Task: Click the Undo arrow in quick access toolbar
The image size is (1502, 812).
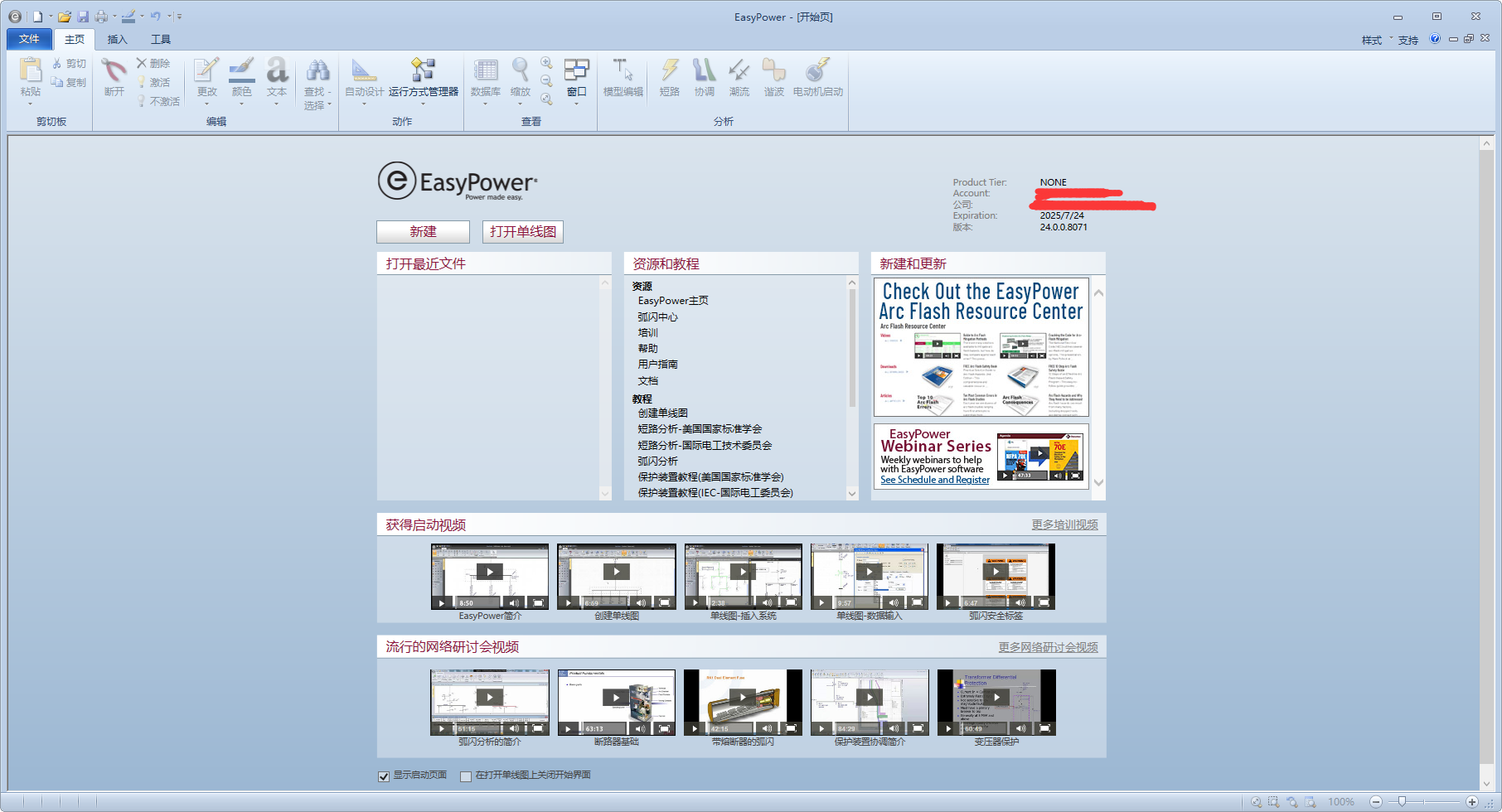Action: tap(155, 17)
